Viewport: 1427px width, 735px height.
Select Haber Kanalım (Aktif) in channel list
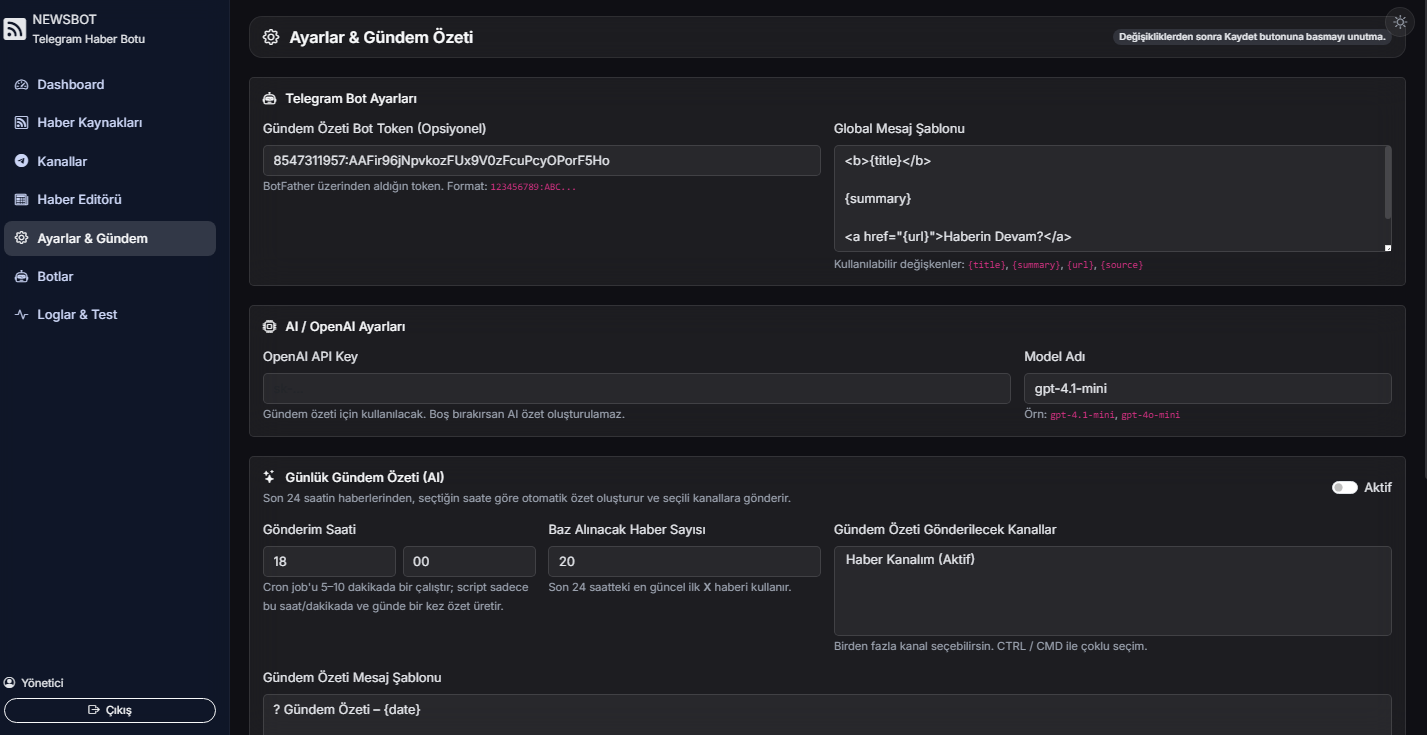coord(910,559)
